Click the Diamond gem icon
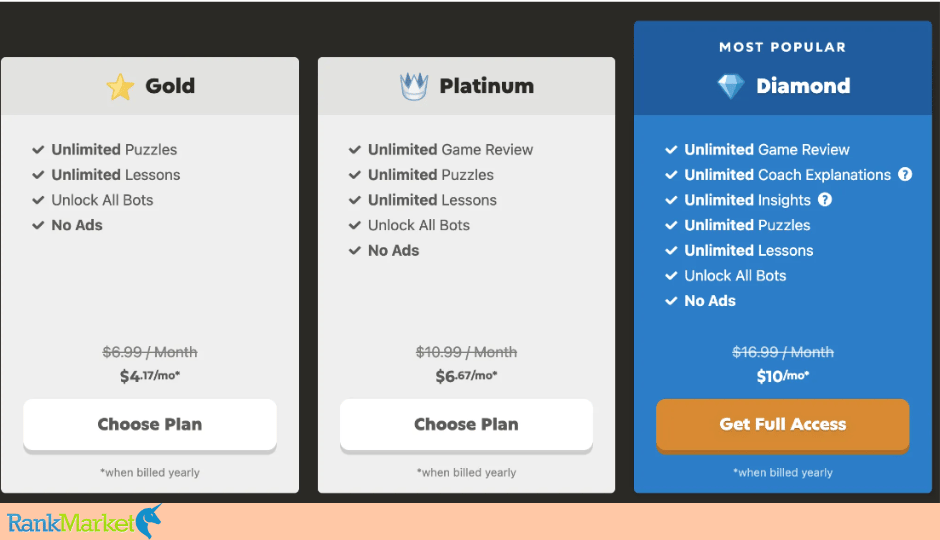 [731, 86]
